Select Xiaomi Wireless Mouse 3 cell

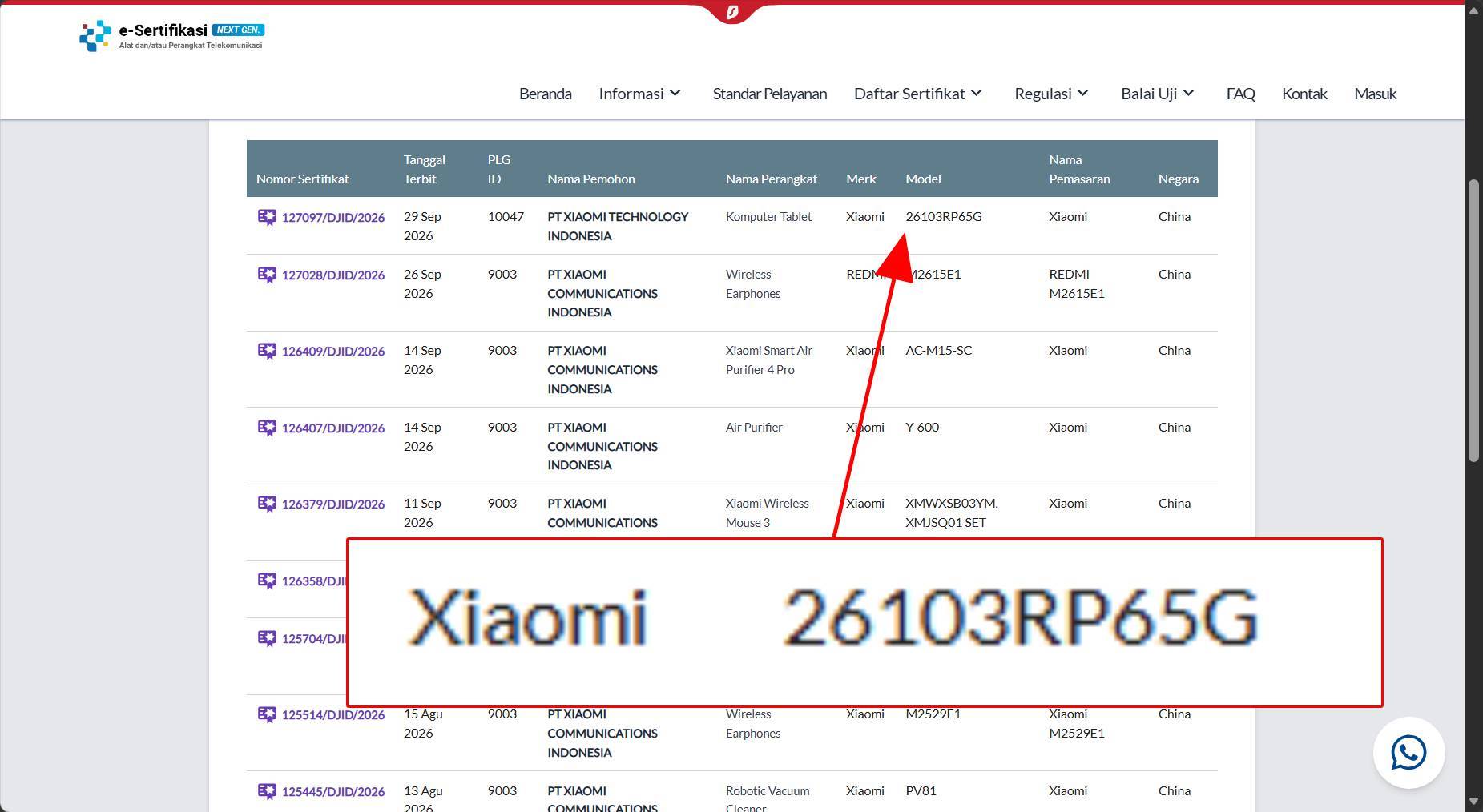point(768,513)
